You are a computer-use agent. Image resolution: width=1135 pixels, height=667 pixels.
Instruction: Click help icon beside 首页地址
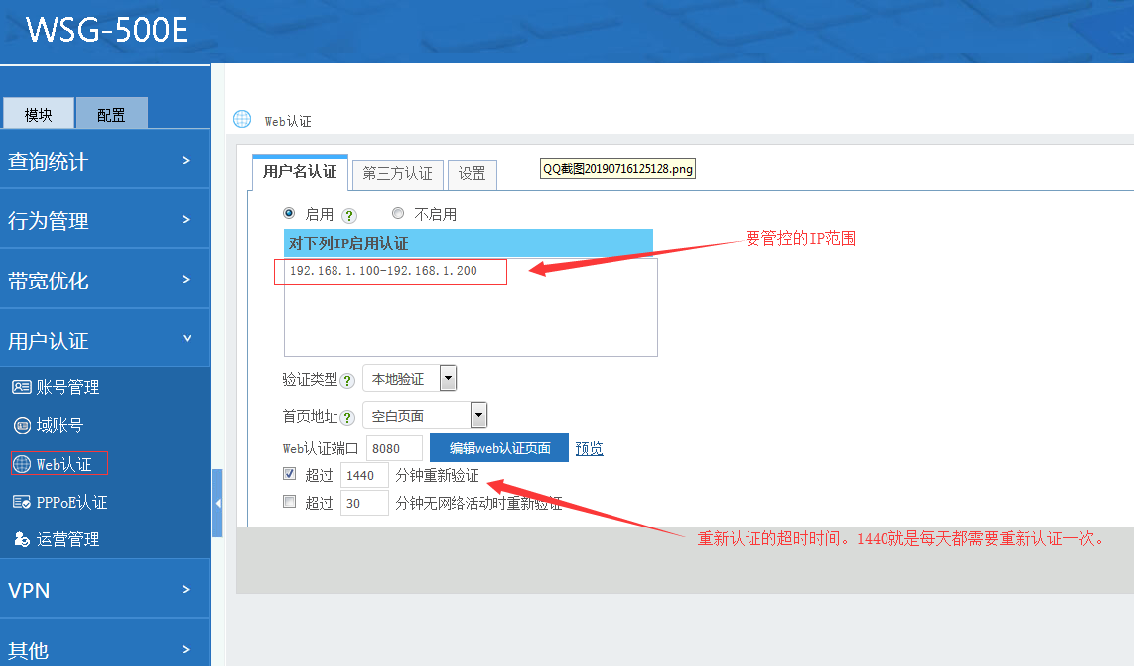347,418
